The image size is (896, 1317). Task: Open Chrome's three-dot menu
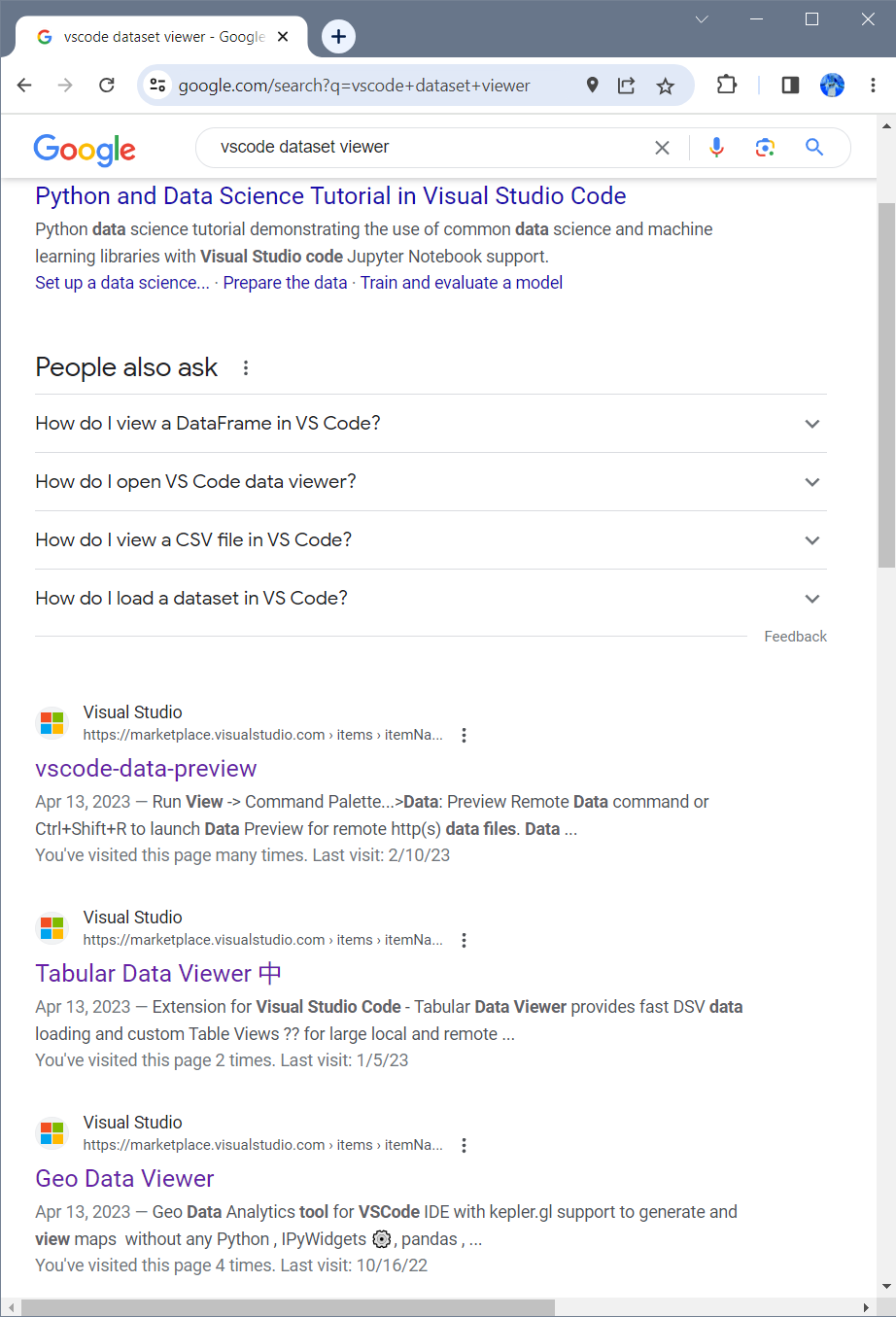pos(872,86)
